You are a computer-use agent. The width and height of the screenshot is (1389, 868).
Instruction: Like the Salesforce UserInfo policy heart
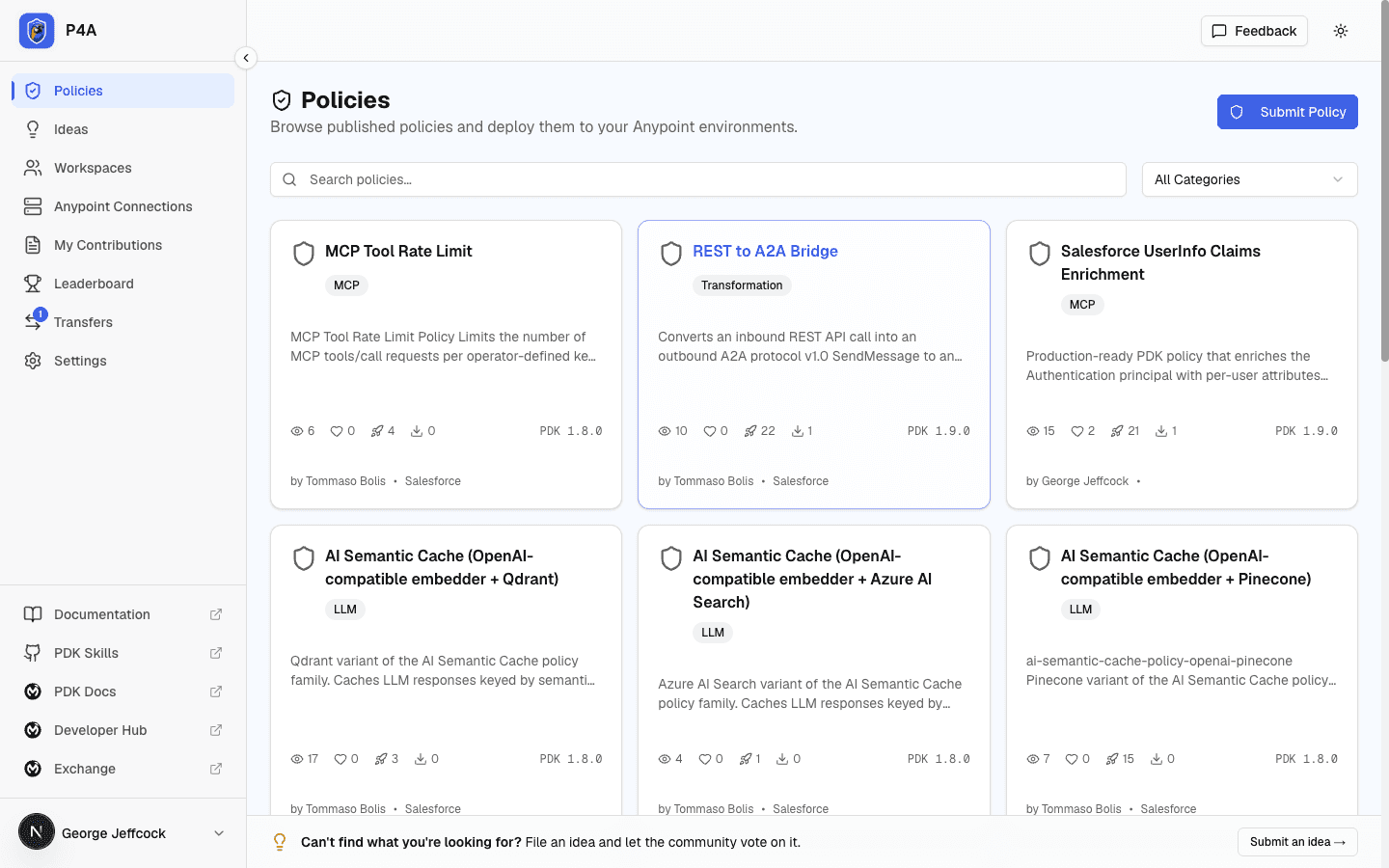coord(1077,431)
